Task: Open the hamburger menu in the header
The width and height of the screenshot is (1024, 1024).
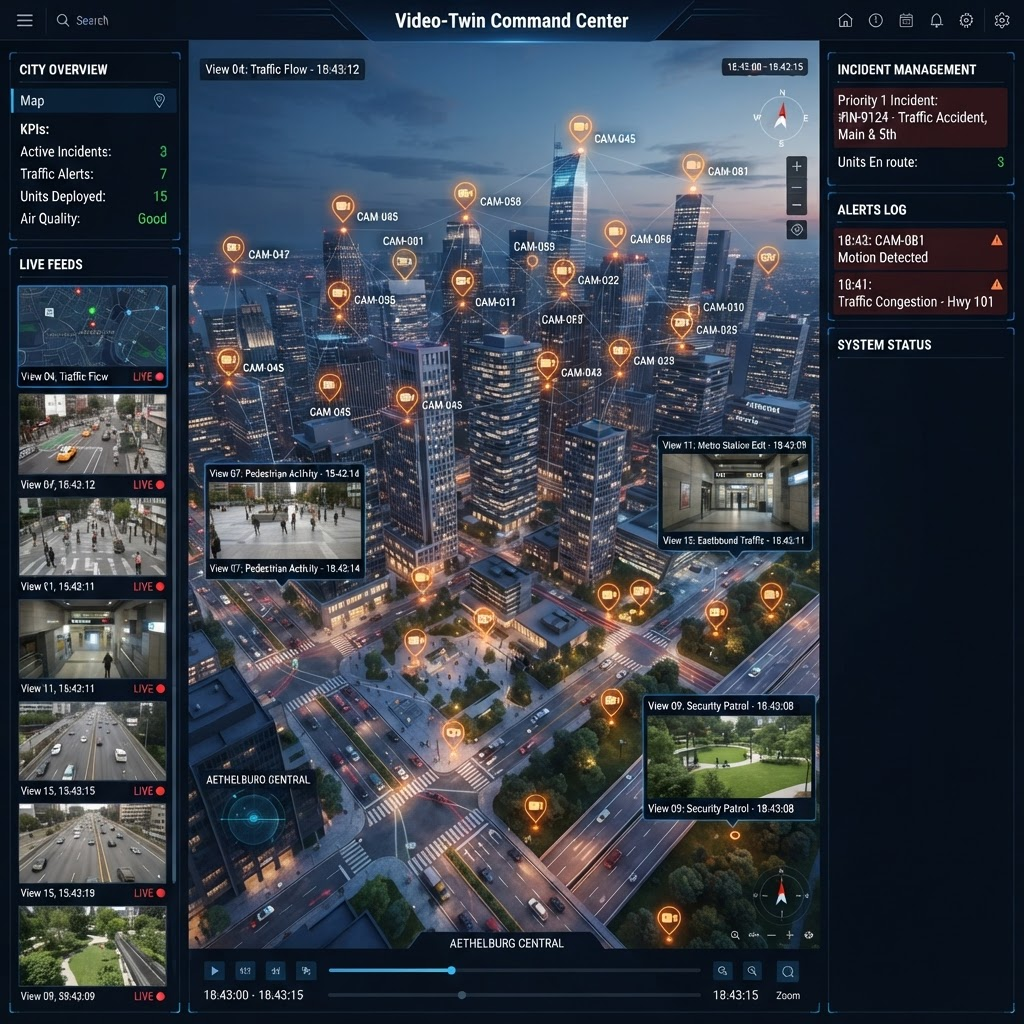Action: [25, 20]
